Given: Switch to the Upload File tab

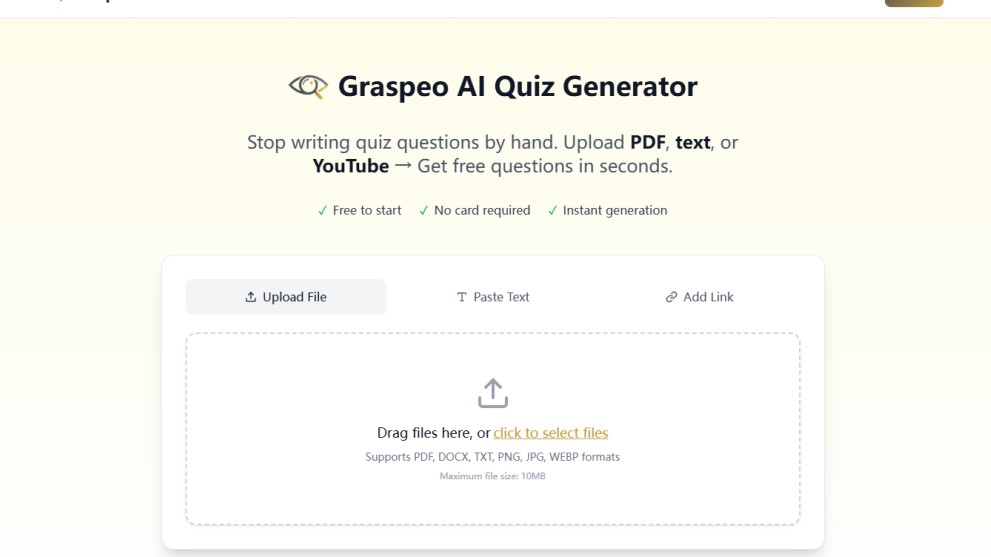Looking at the screenshot, I should (286, 297).
